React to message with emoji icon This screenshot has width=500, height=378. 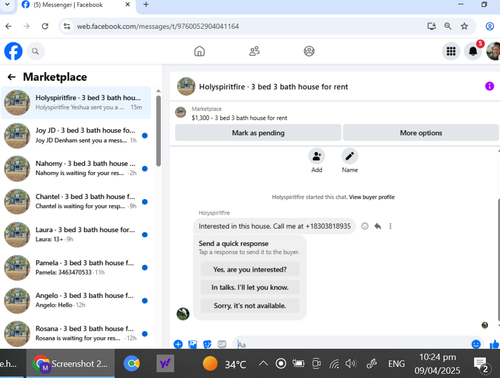(365, 226)
